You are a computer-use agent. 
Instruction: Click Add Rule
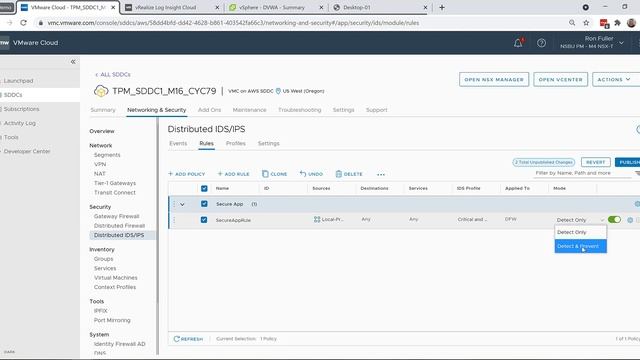coord(233,174)
